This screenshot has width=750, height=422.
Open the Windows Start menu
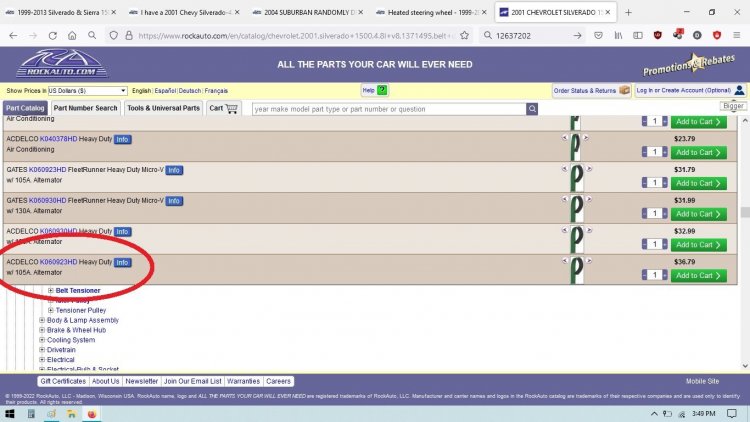[x=10, y=413]
